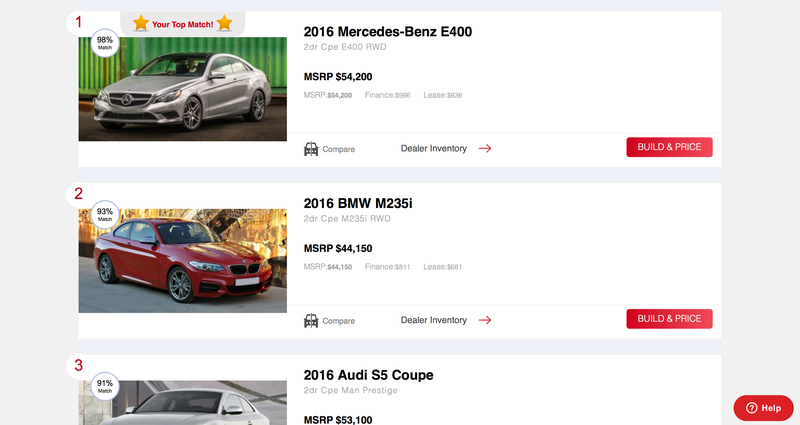Screen dimensions: 800x425
Task: Click Dealer Inventory arrow for BMW M235i
Action: coord(485,320)
